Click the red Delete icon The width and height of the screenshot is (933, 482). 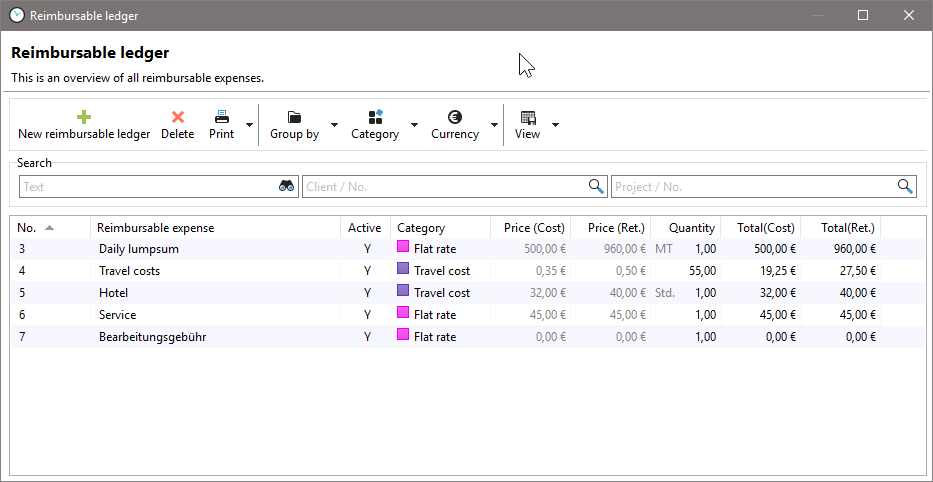pyautogui.click(x=178, y=117)
